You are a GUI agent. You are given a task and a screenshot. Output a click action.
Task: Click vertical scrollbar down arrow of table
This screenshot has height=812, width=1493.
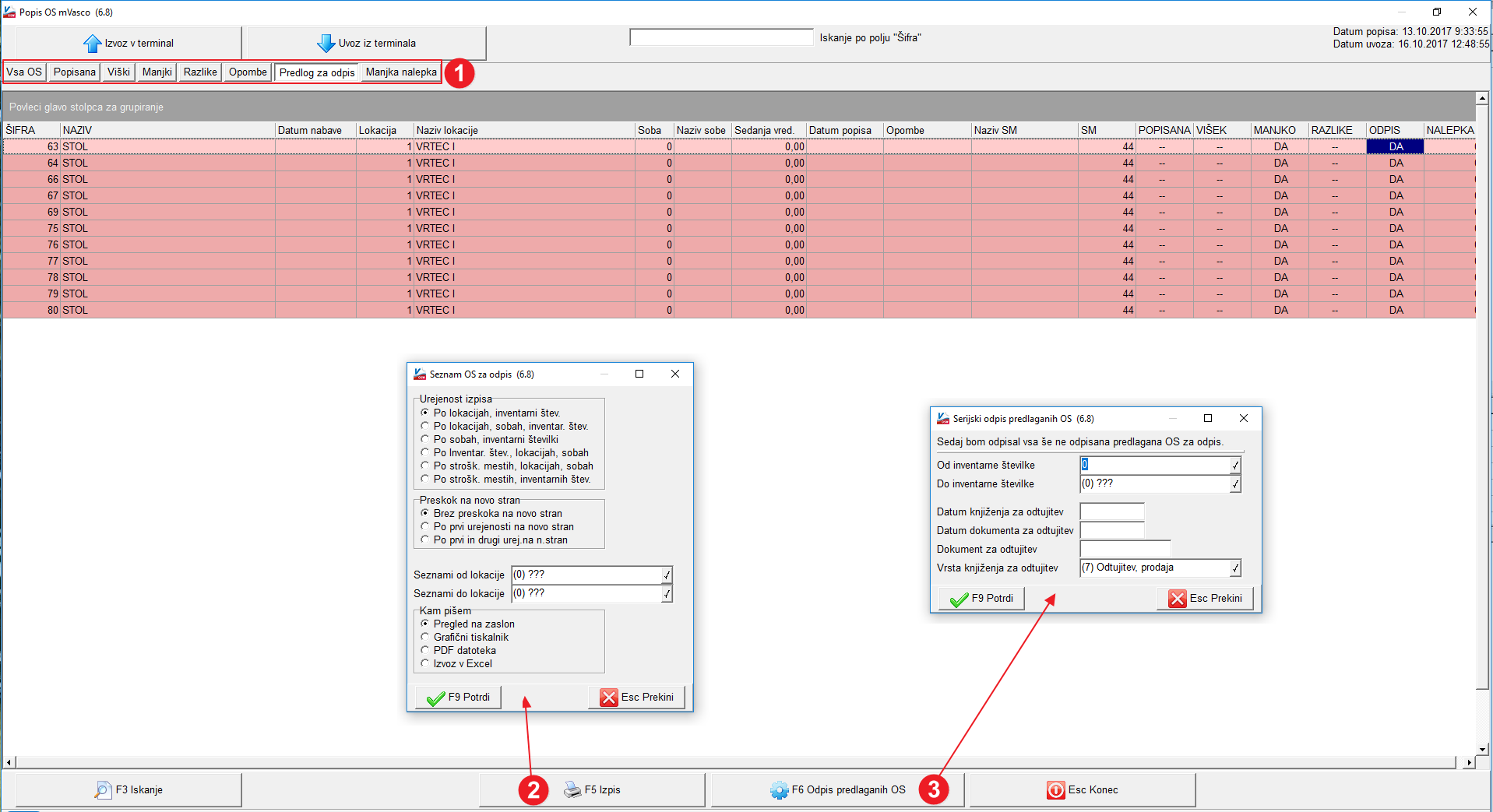(1483, 749)
